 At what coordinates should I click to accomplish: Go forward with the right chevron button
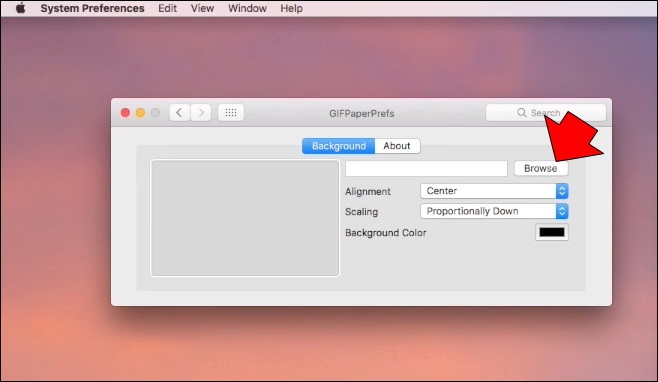pos(201,113)
